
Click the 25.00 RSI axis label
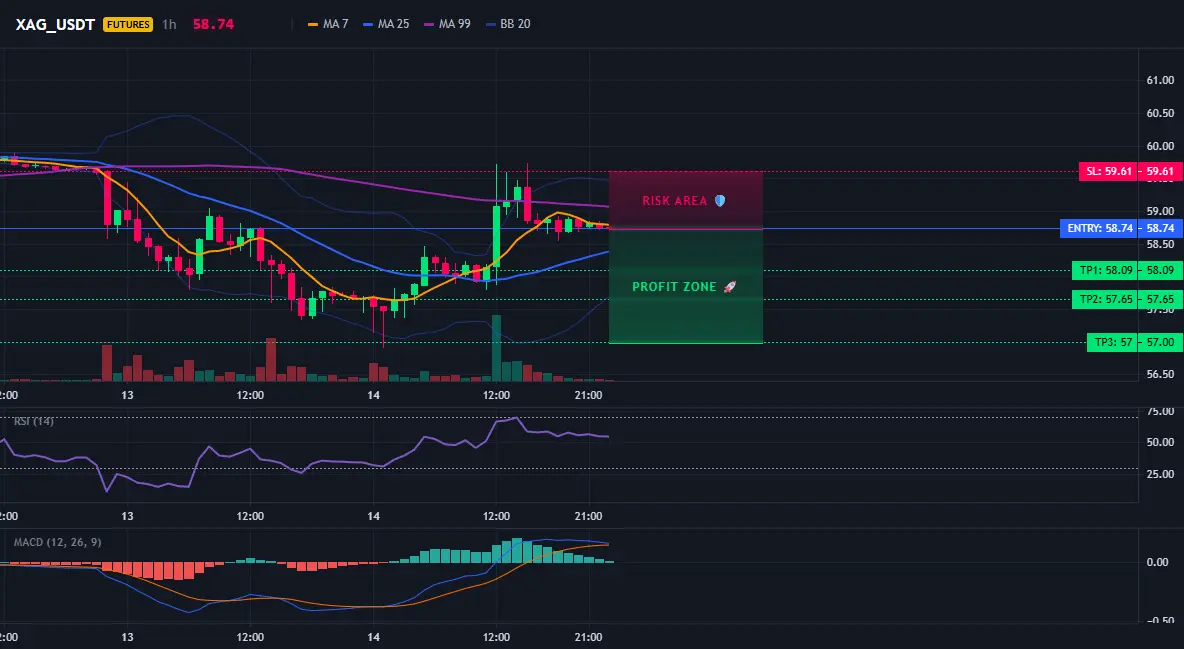1160,474
